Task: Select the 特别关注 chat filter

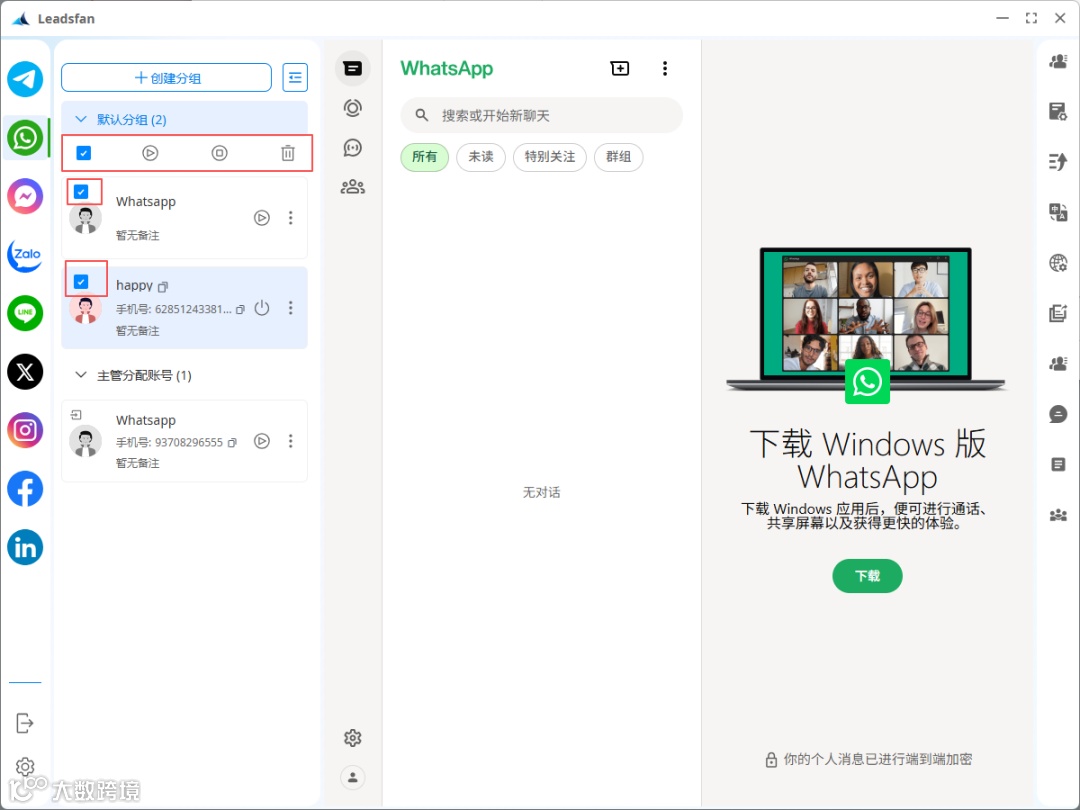Action: [550, 157]
